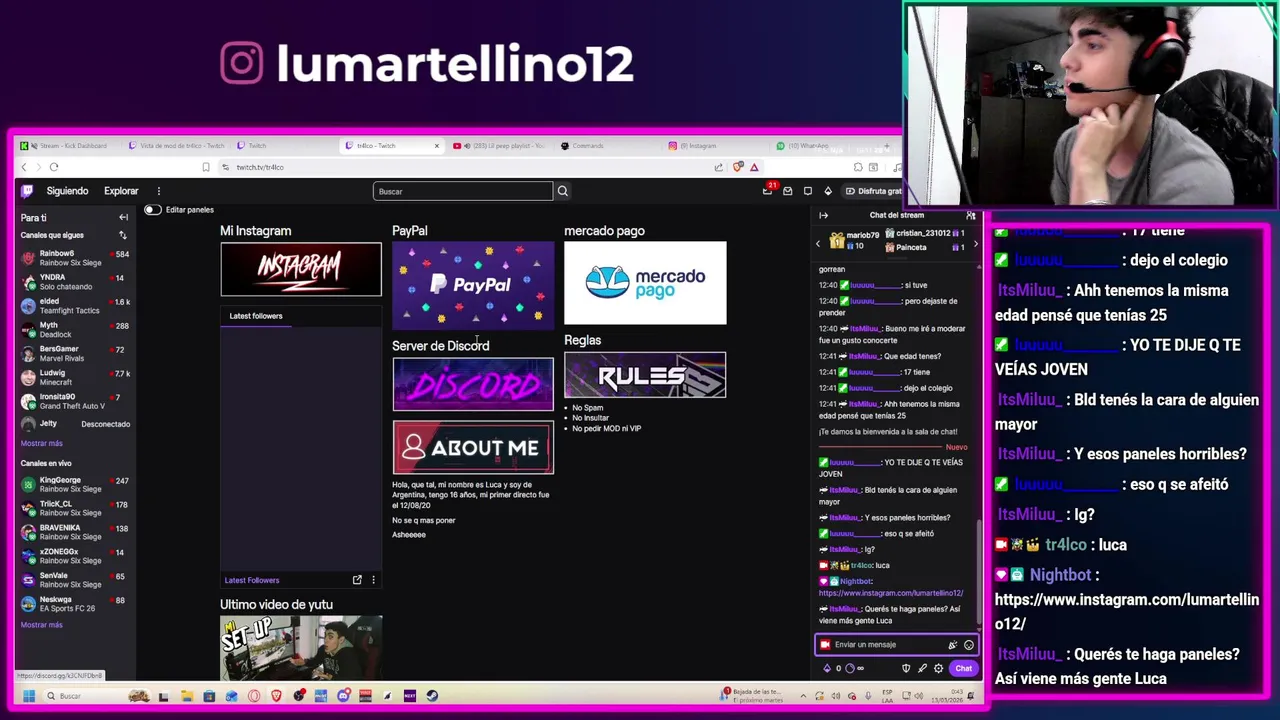The width and height of the screenshot is (1280, 720).
Task: Show hidden system tray icons
Action: [x=802, y=696]
